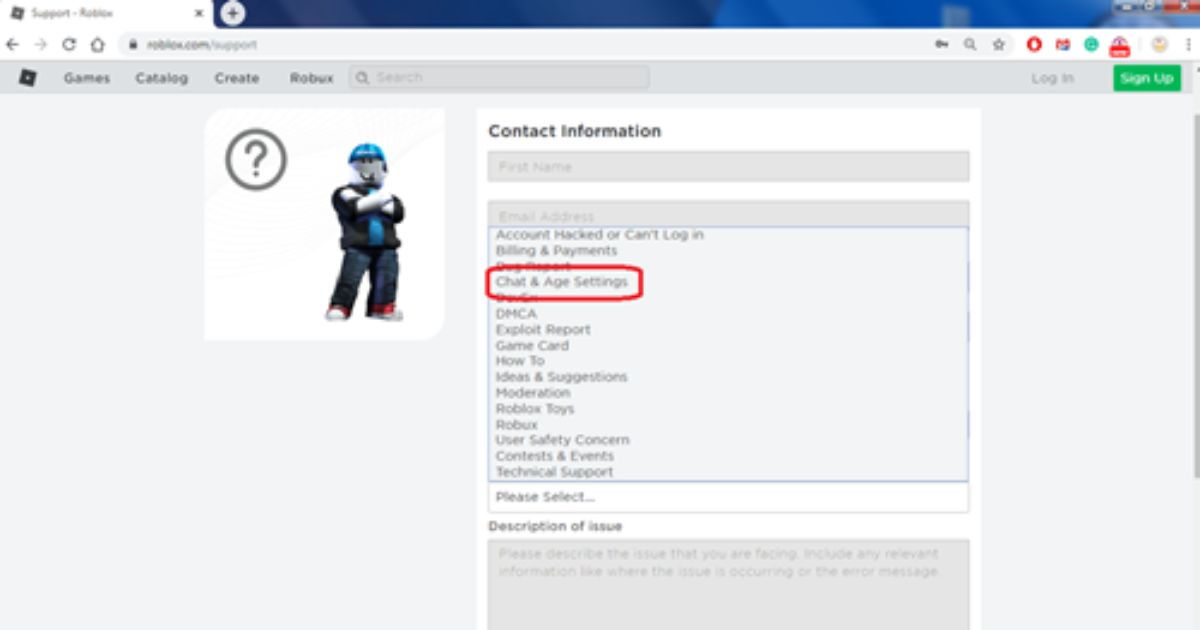Open the Chrome three-dot menu
Screen dimensions: 1200x630
point(1187,45)
